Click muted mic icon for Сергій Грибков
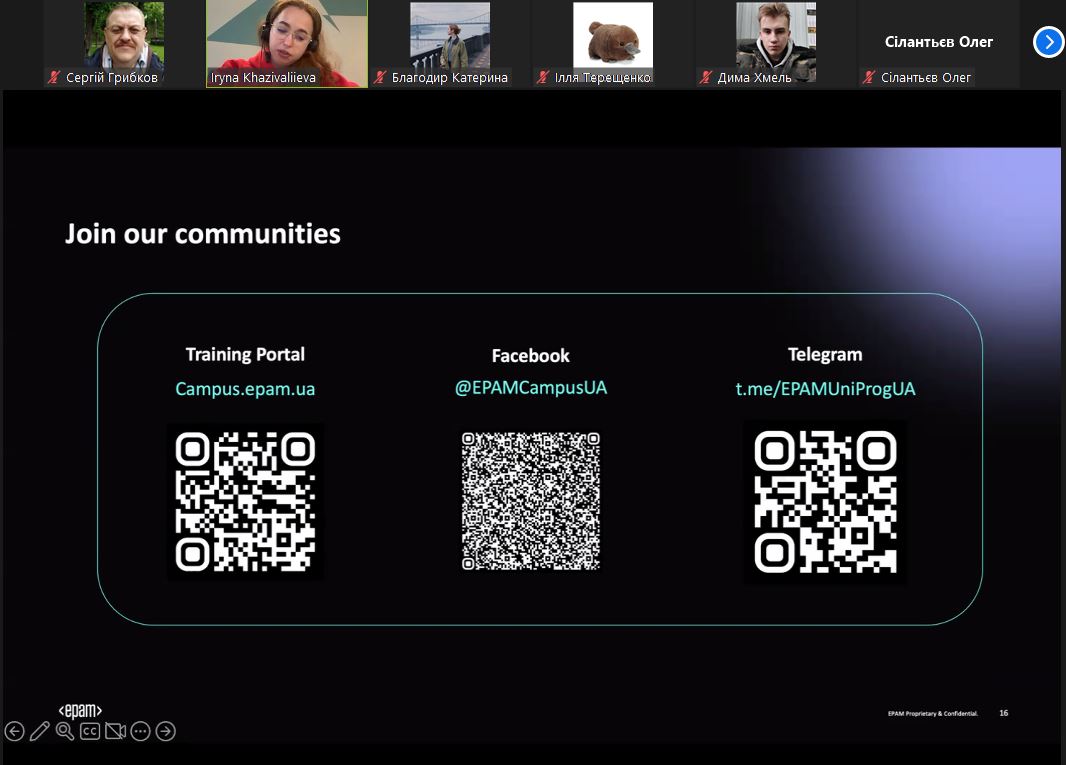1066x765 pixels. tap(54, 77)
